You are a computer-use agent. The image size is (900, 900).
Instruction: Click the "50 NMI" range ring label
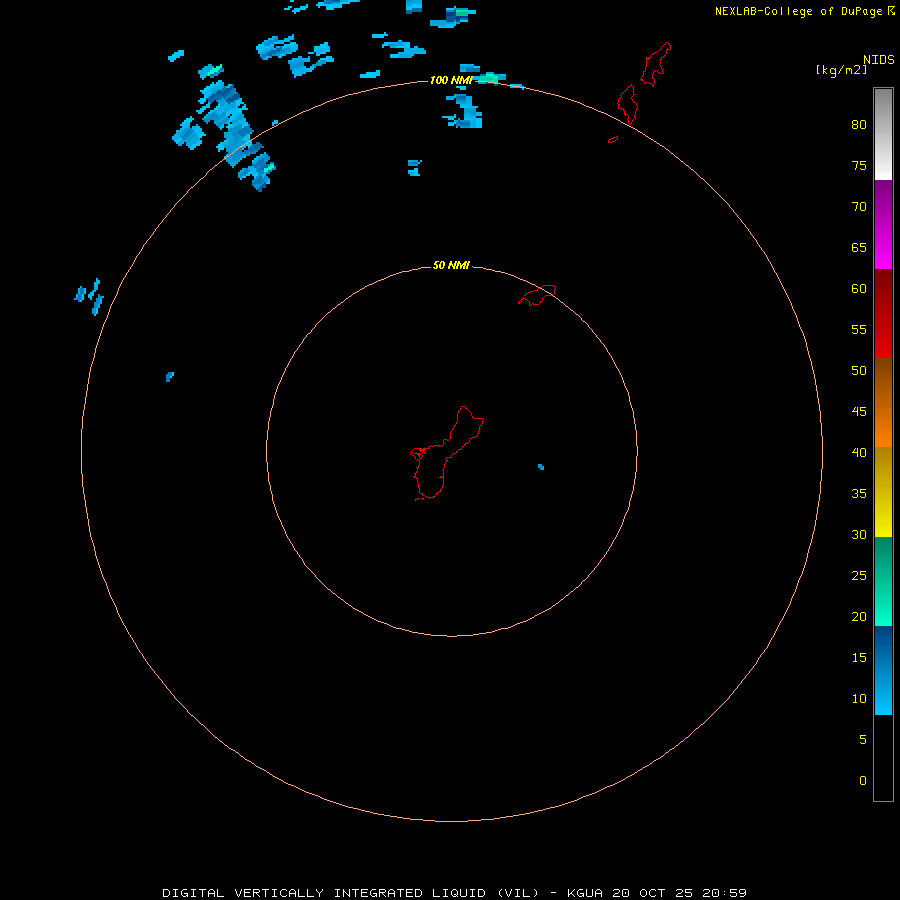[451, 265]
